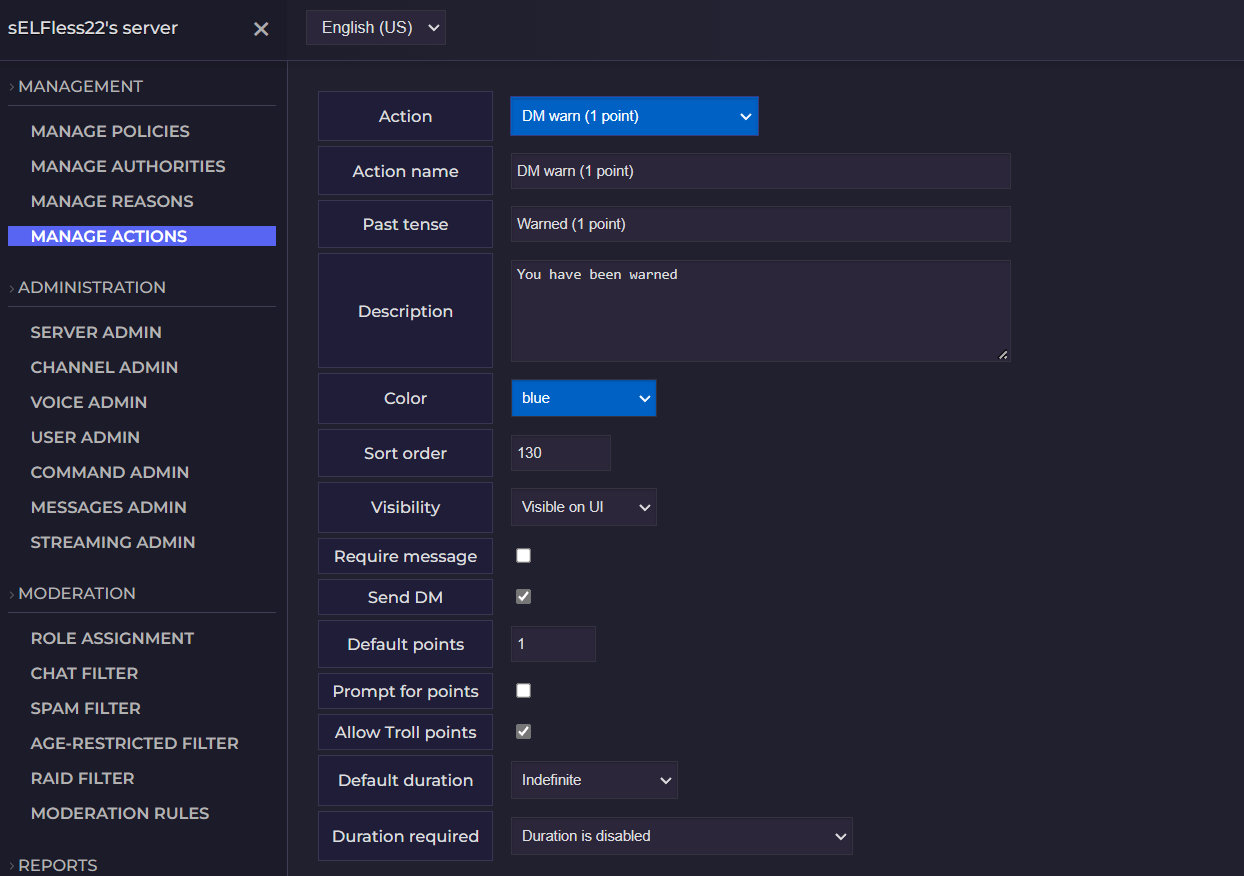The image size is (1244, 876).
Task: Open Raid Filter settings
Action: [83, 778]
